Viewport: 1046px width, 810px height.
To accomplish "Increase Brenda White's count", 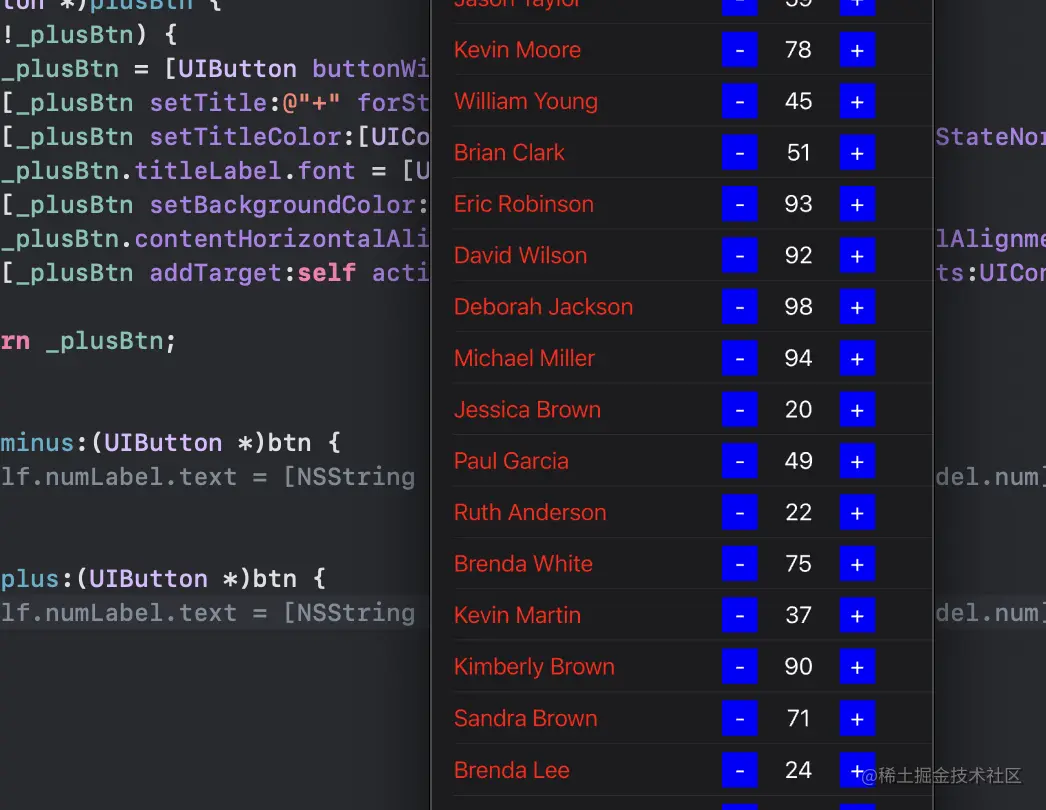I will coord(857,564).
